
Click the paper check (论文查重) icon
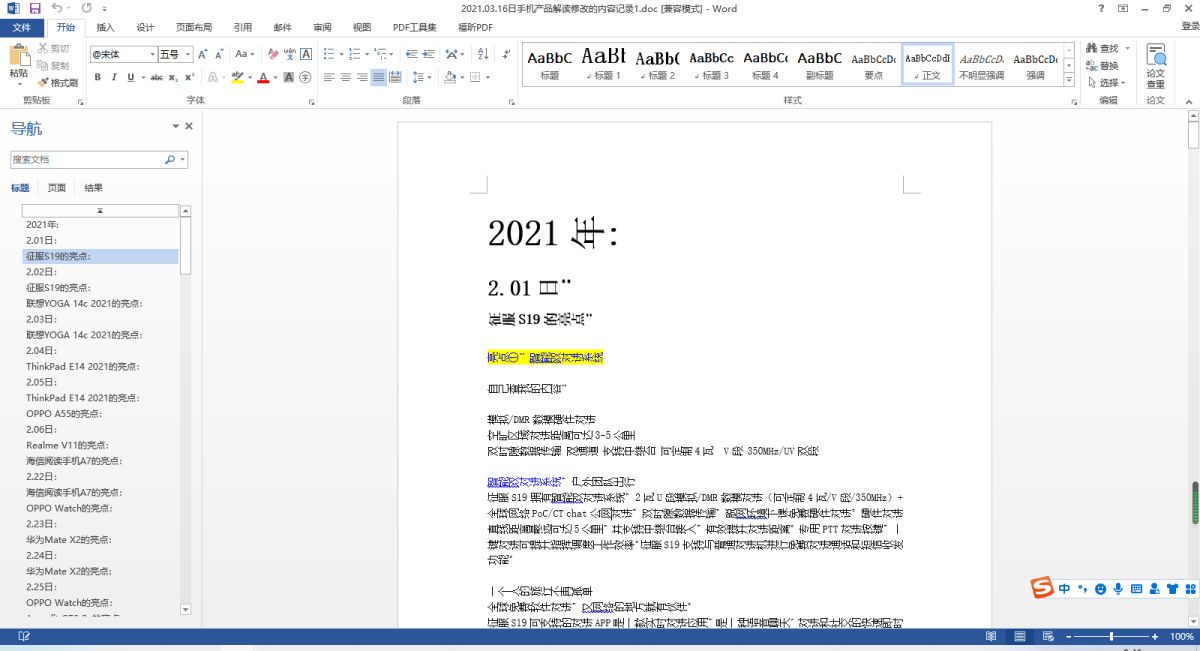point(1156,65)
